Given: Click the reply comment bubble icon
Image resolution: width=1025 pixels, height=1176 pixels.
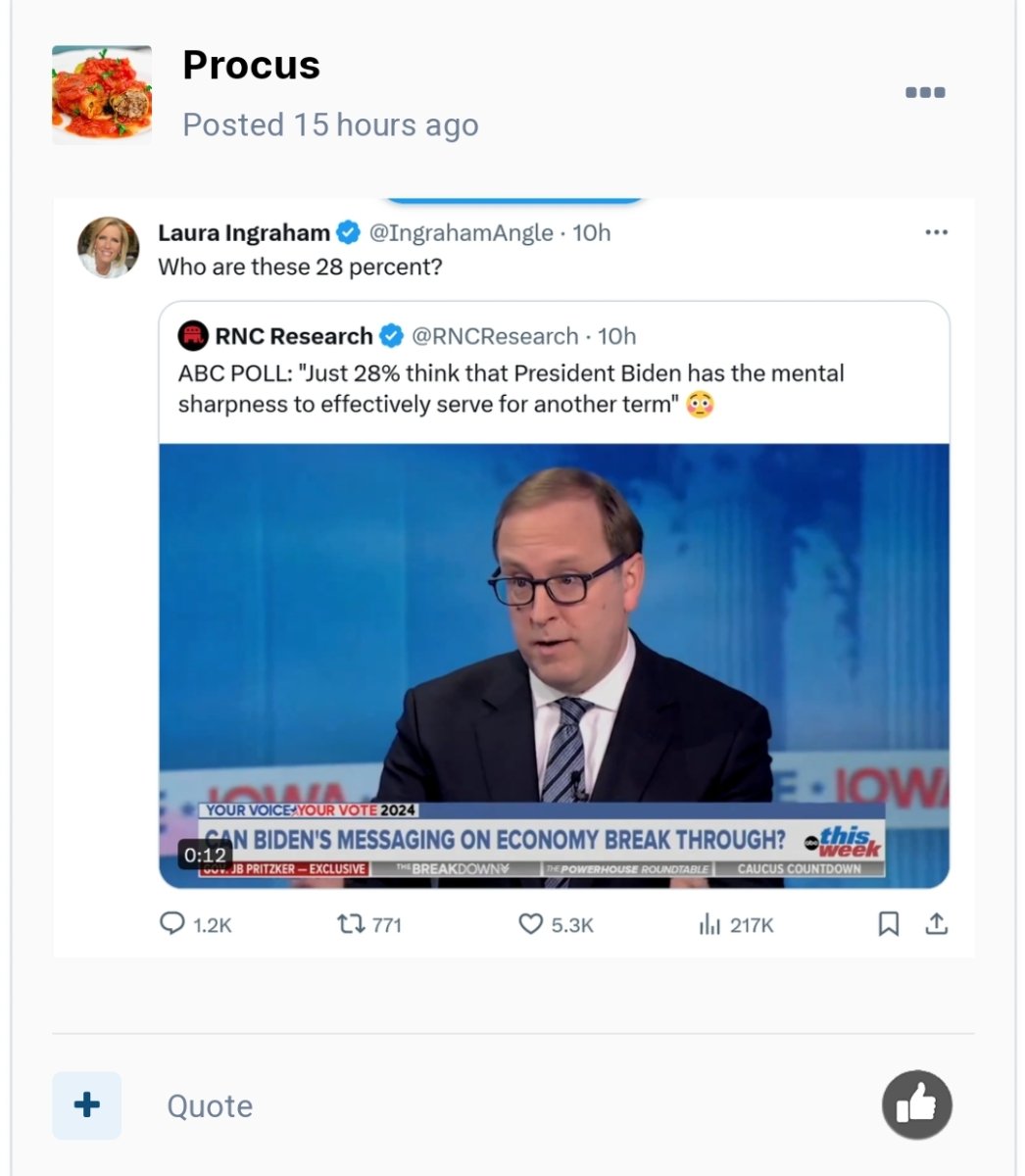Looking at the screenshot, I should [172, 923].
